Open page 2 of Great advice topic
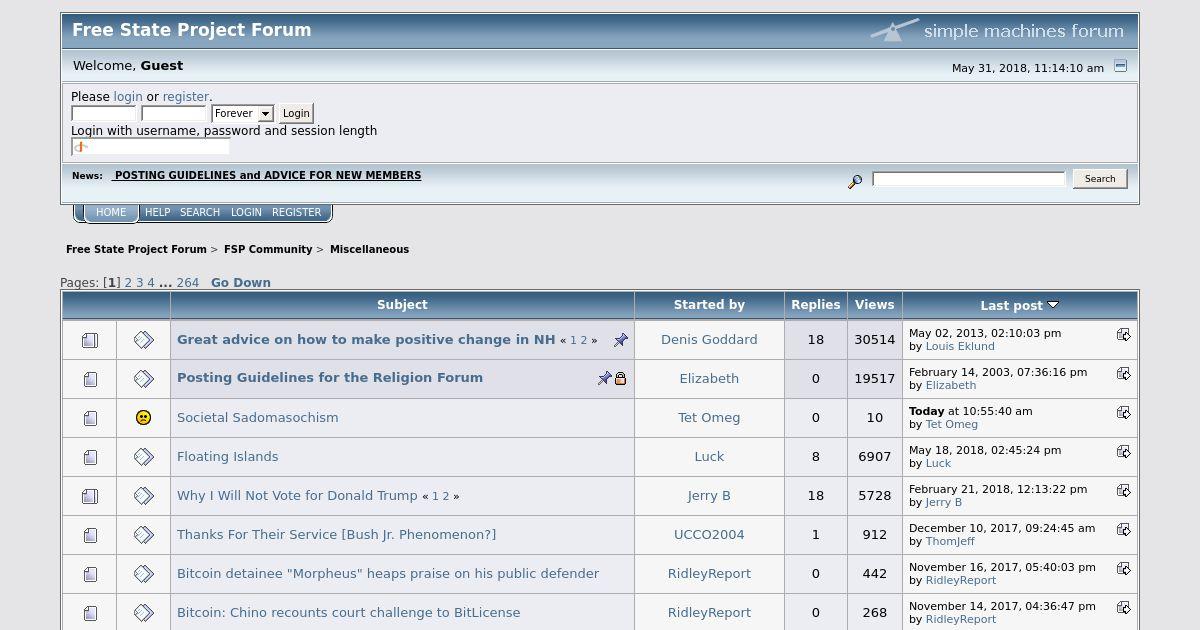The image size is (1200, 630). tap(584, 341)
